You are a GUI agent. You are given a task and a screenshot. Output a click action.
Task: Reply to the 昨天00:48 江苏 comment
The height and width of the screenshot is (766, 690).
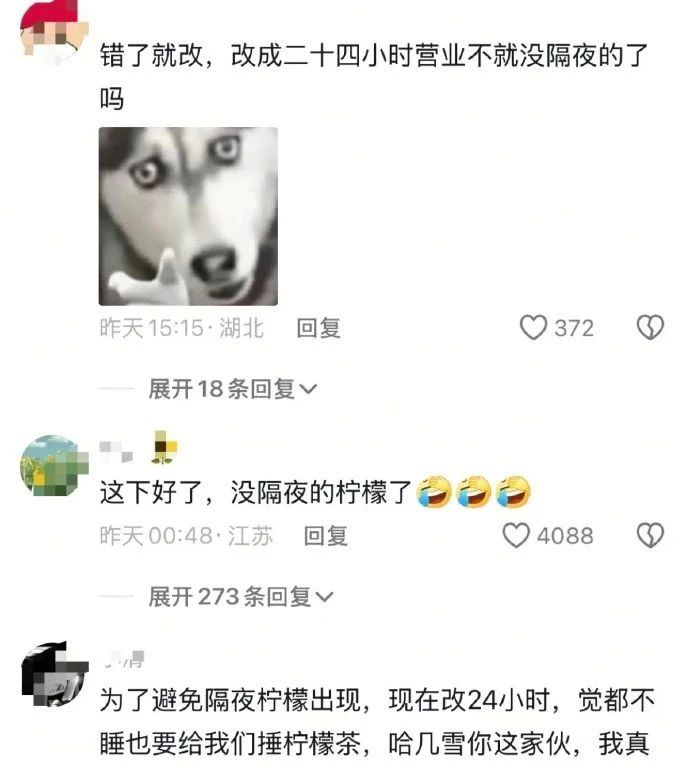[x=325, y=536]
